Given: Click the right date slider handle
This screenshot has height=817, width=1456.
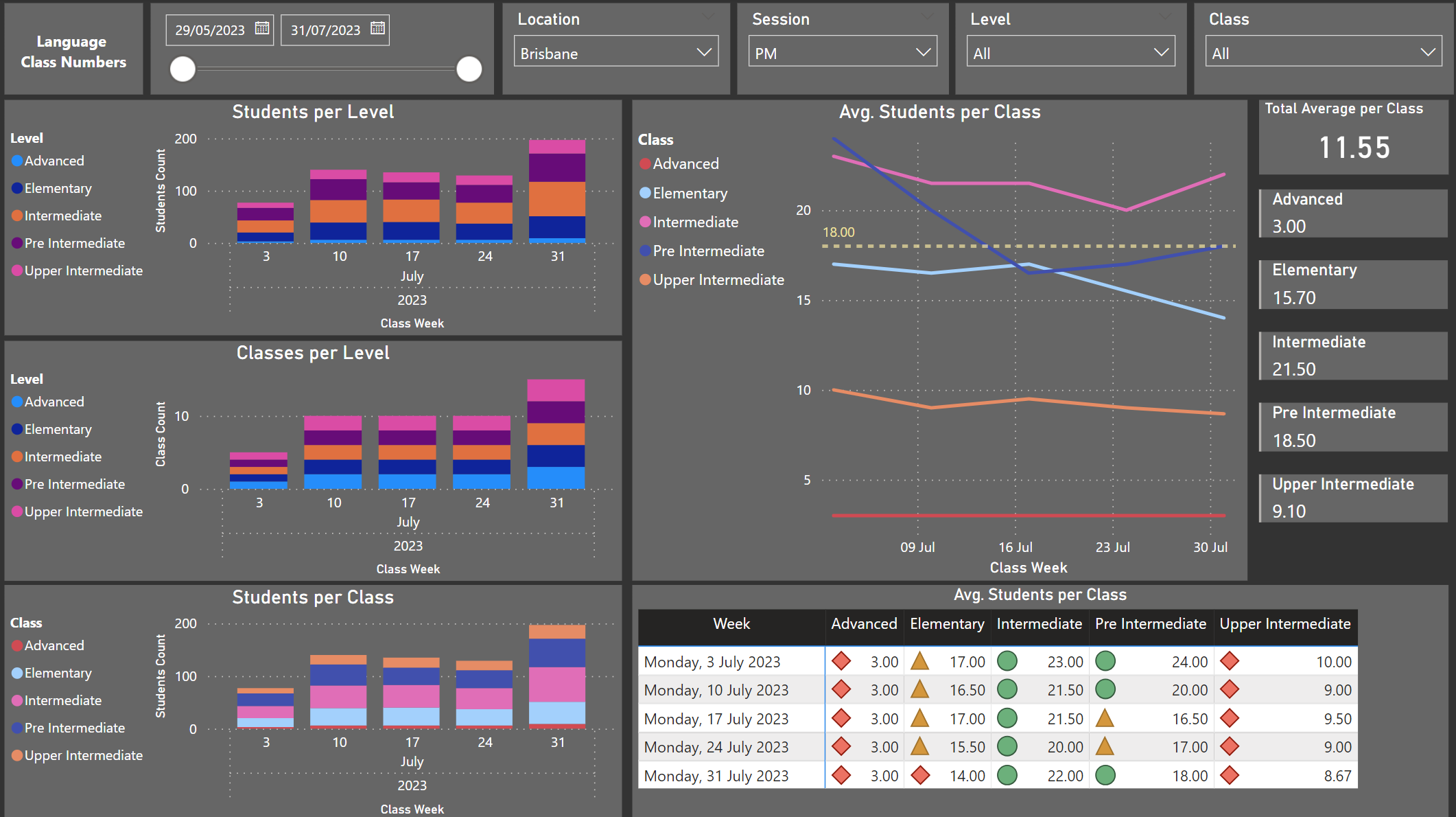Looking at the screenshot, I should [469, 69].
